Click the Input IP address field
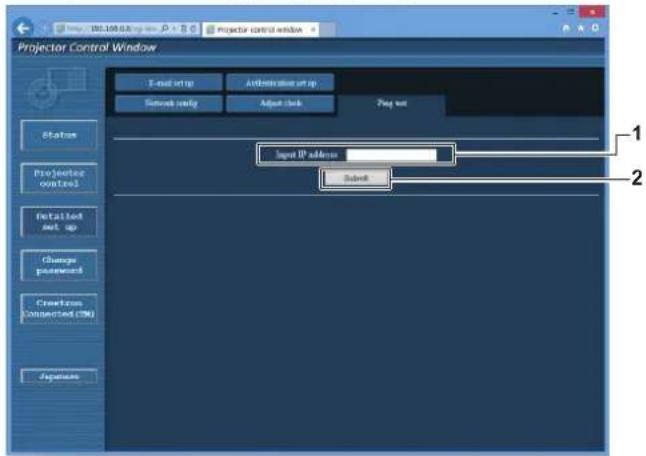 pos(391,155)
